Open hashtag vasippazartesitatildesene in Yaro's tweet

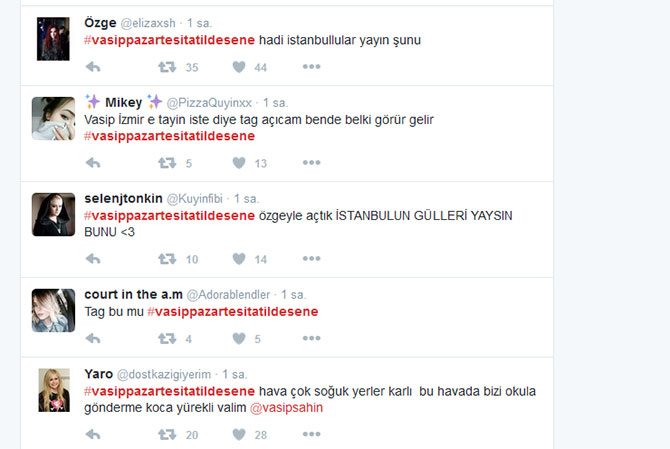click(169, 391)
